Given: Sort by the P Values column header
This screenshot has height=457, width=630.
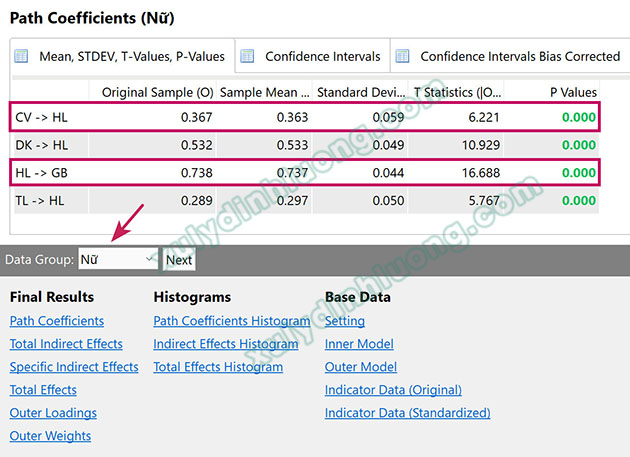Looking at the screenshot, I should (572, 92).
